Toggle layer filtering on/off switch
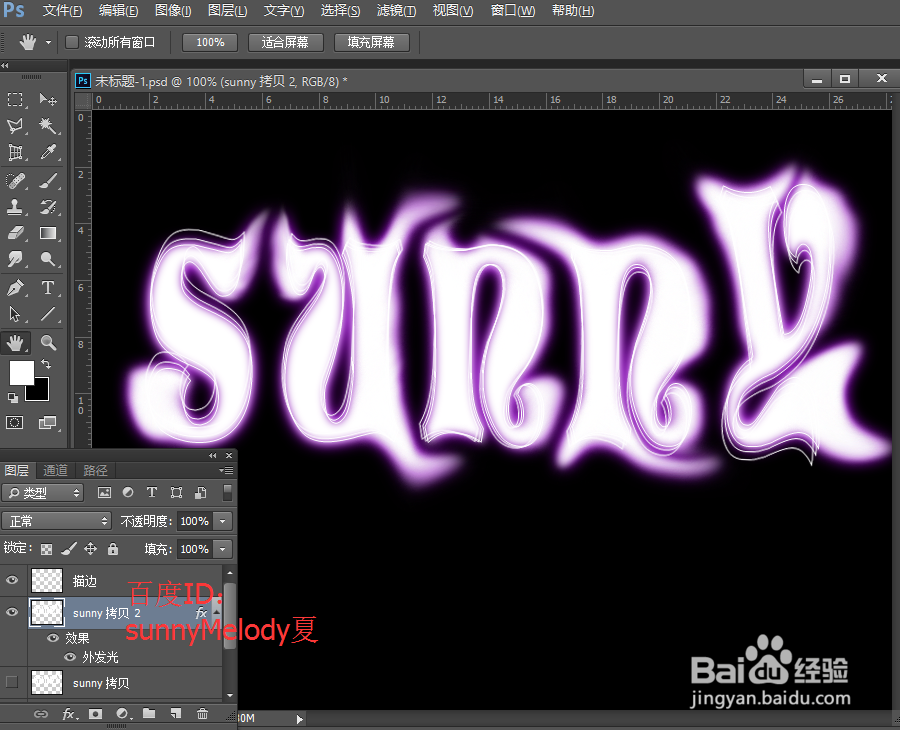 pos(228,492)
